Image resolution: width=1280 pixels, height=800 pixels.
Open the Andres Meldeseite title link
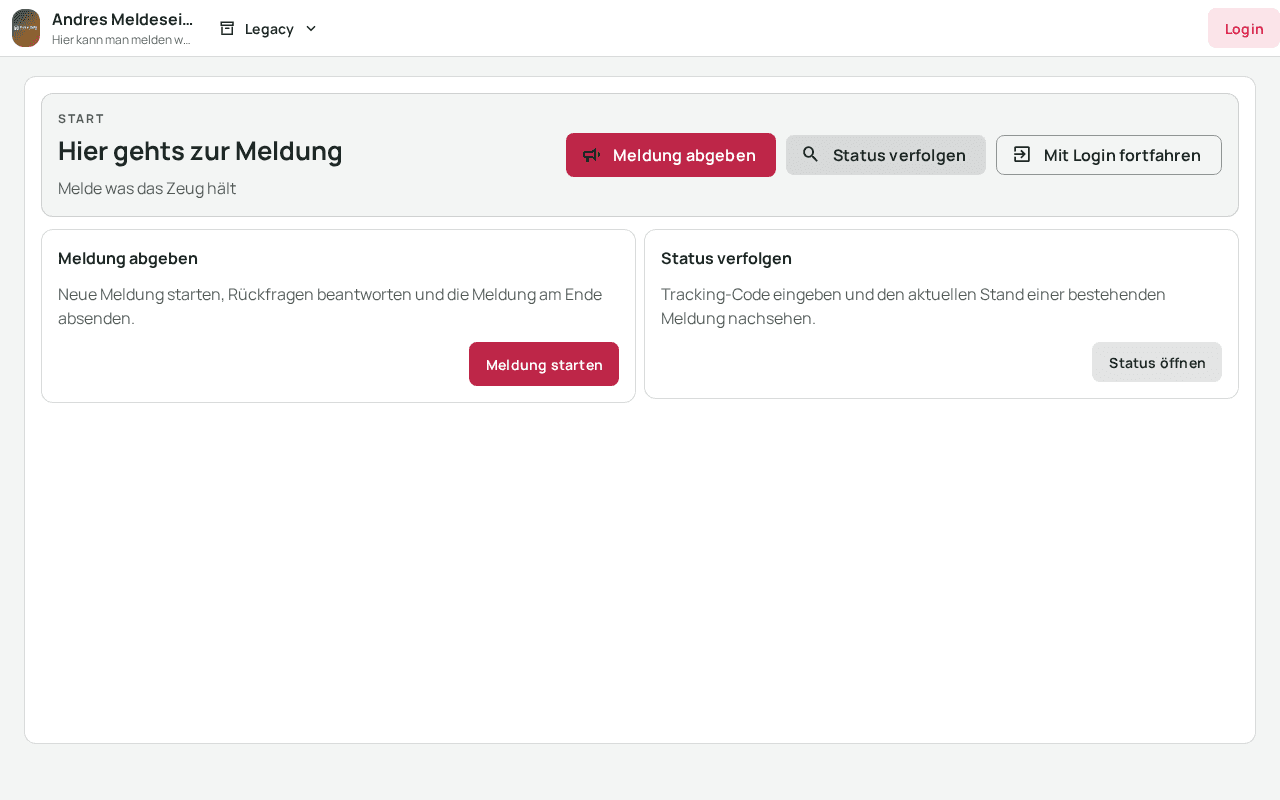[122, 19]
